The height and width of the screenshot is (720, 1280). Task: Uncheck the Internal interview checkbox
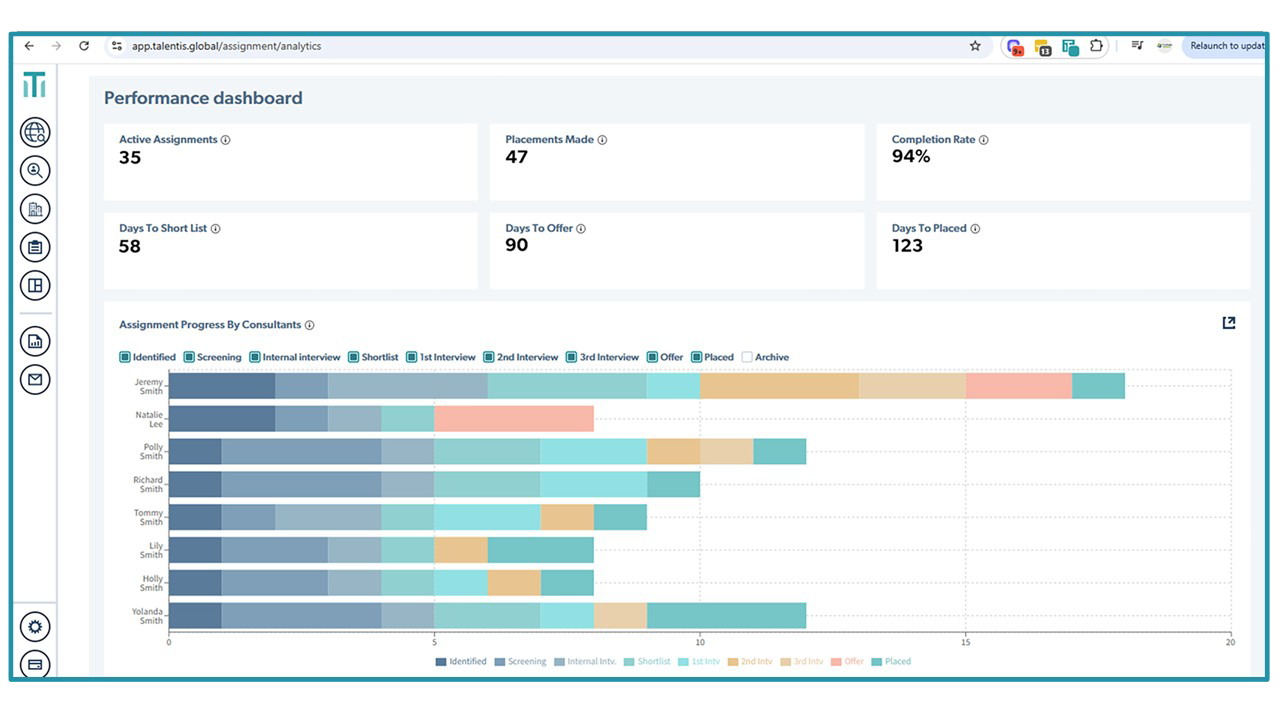click(255, 357)
